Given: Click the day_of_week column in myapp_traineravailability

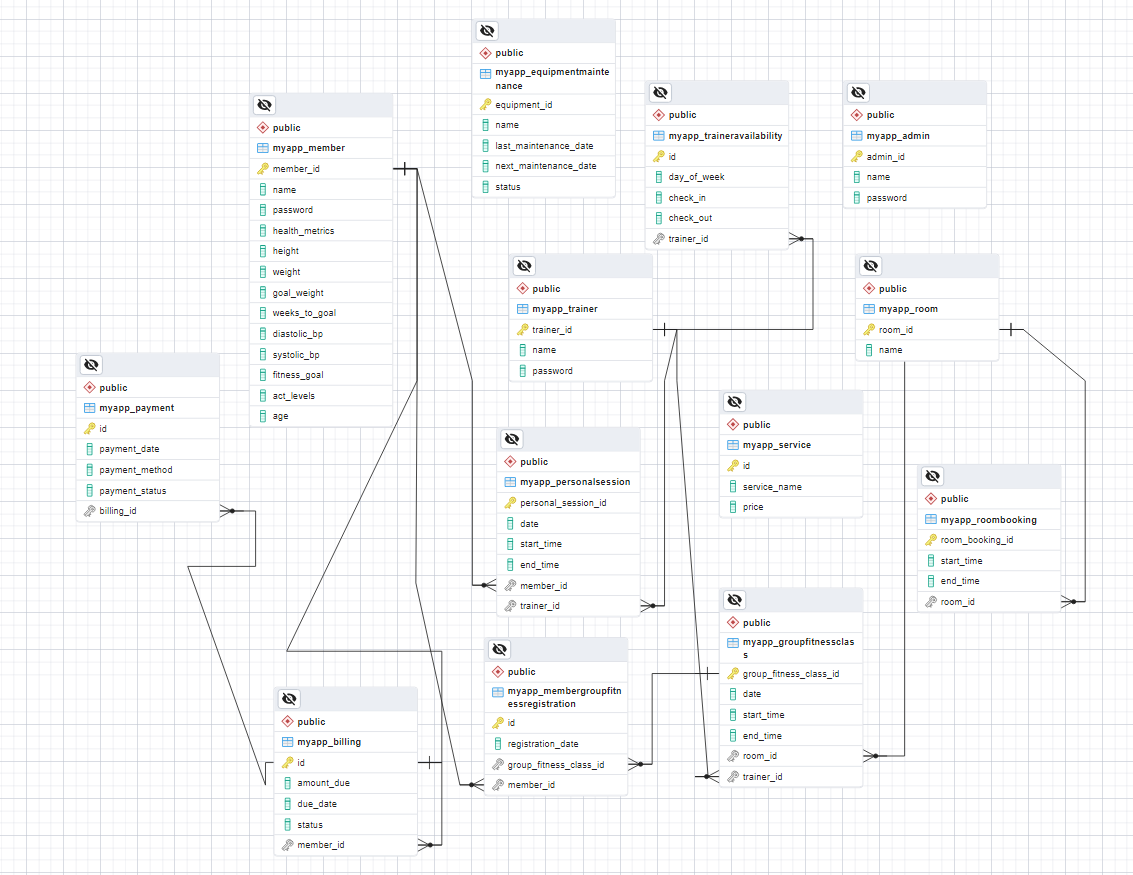Looking at the screenshot, I should pos(717,177).
